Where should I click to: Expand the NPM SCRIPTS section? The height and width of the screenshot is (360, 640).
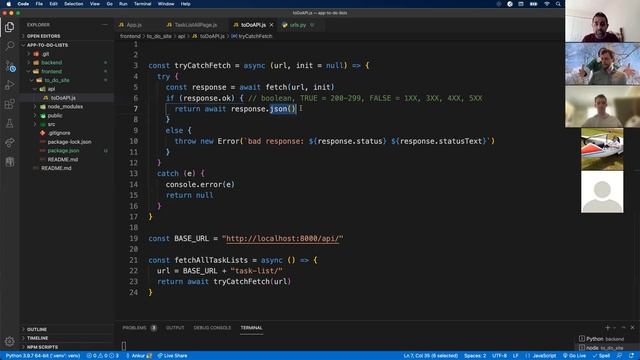click(42, 347)
